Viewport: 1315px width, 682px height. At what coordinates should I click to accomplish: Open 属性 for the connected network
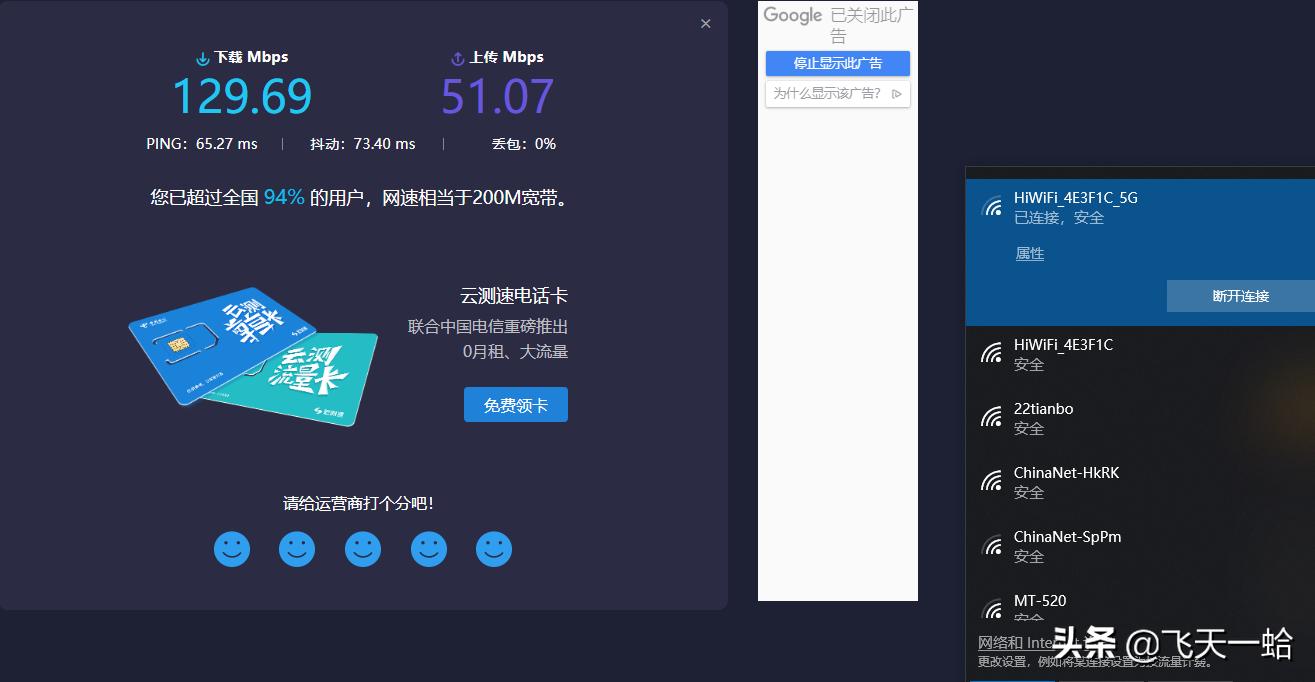[1029, 253]
